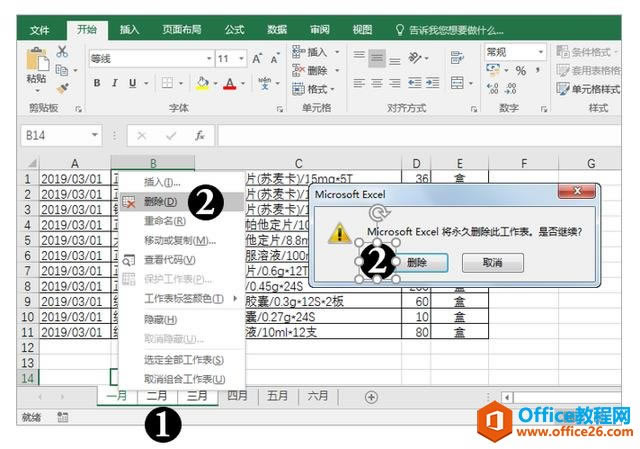
Task: Increase indent icon
Action: (433, 83)
